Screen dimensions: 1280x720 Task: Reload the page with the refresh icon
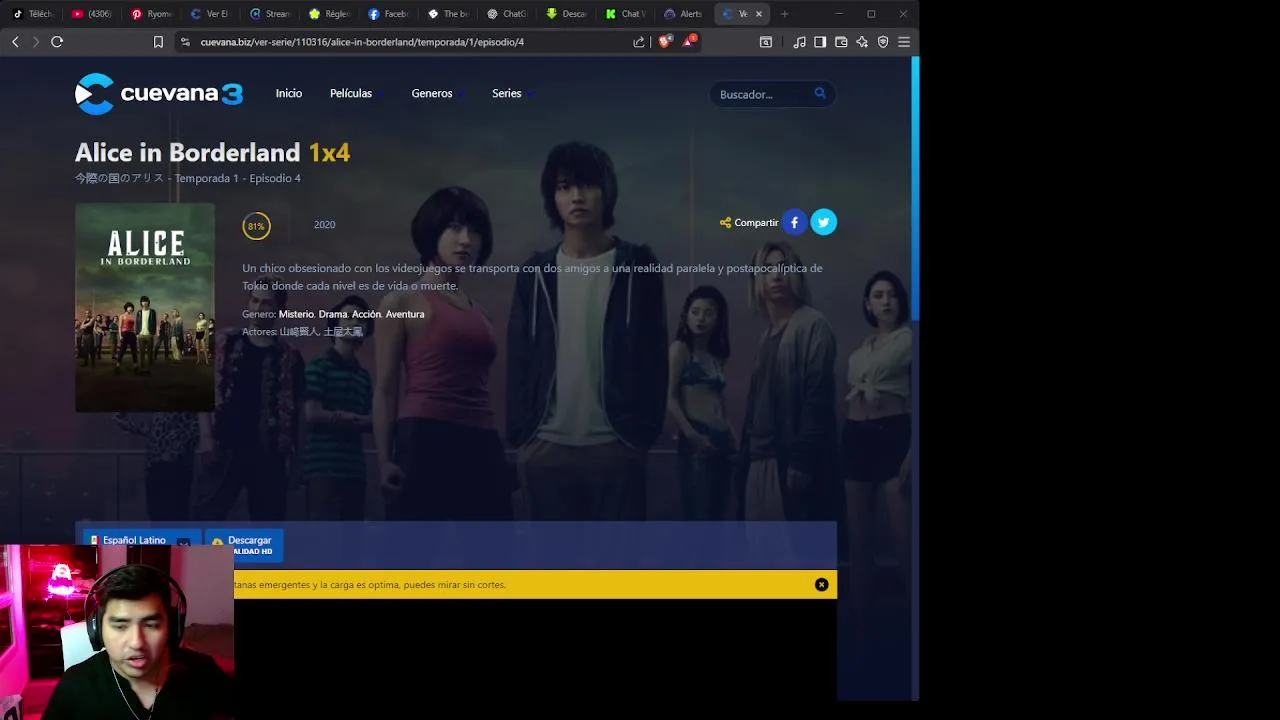[57, 42]
